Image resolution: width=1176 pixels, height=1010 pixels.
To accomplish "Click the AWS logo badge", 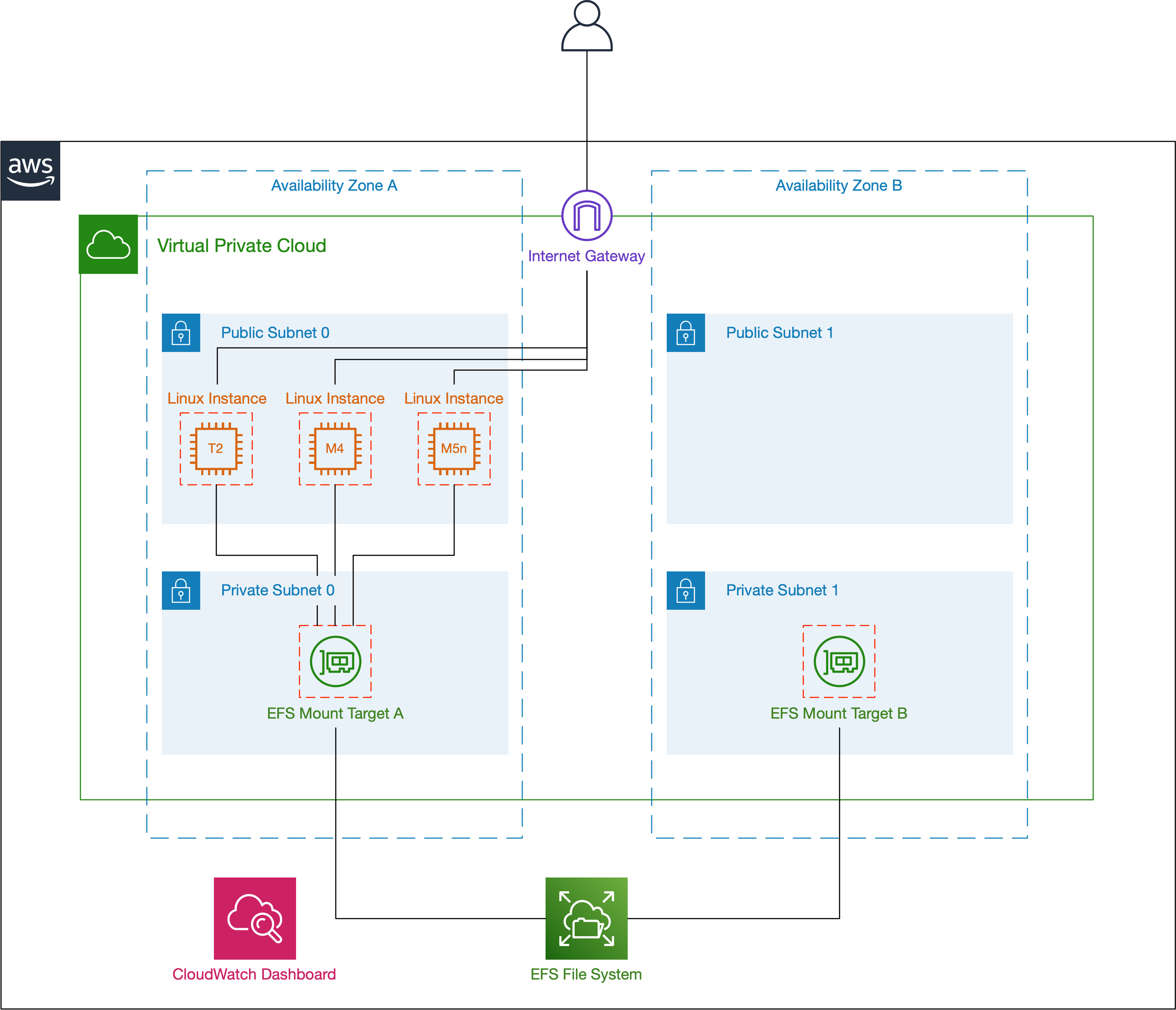I will click(31, 171).
